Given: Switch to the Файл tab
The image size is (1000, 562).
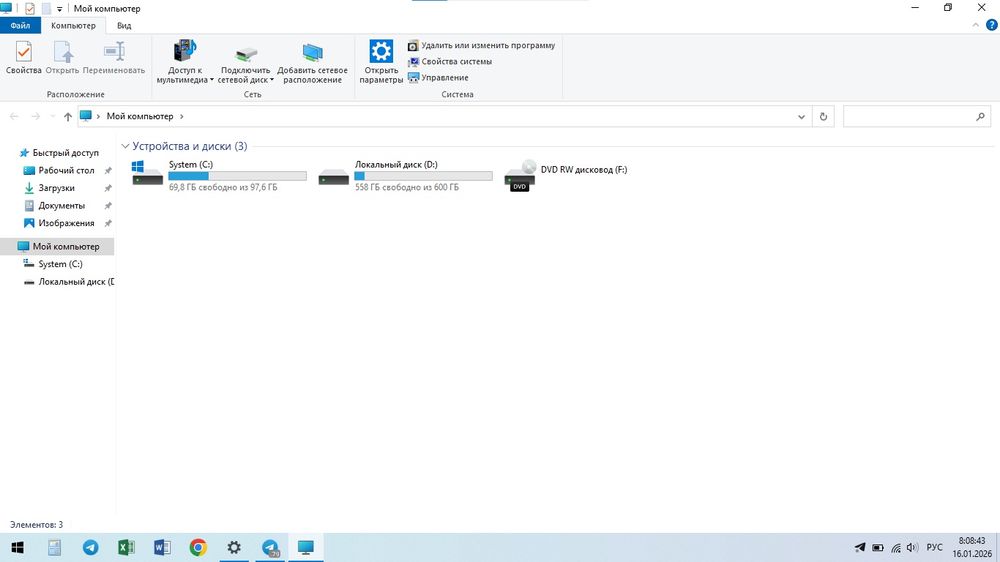Looking at the screenshot, I should pyautogui.click(x=20, y=26).
